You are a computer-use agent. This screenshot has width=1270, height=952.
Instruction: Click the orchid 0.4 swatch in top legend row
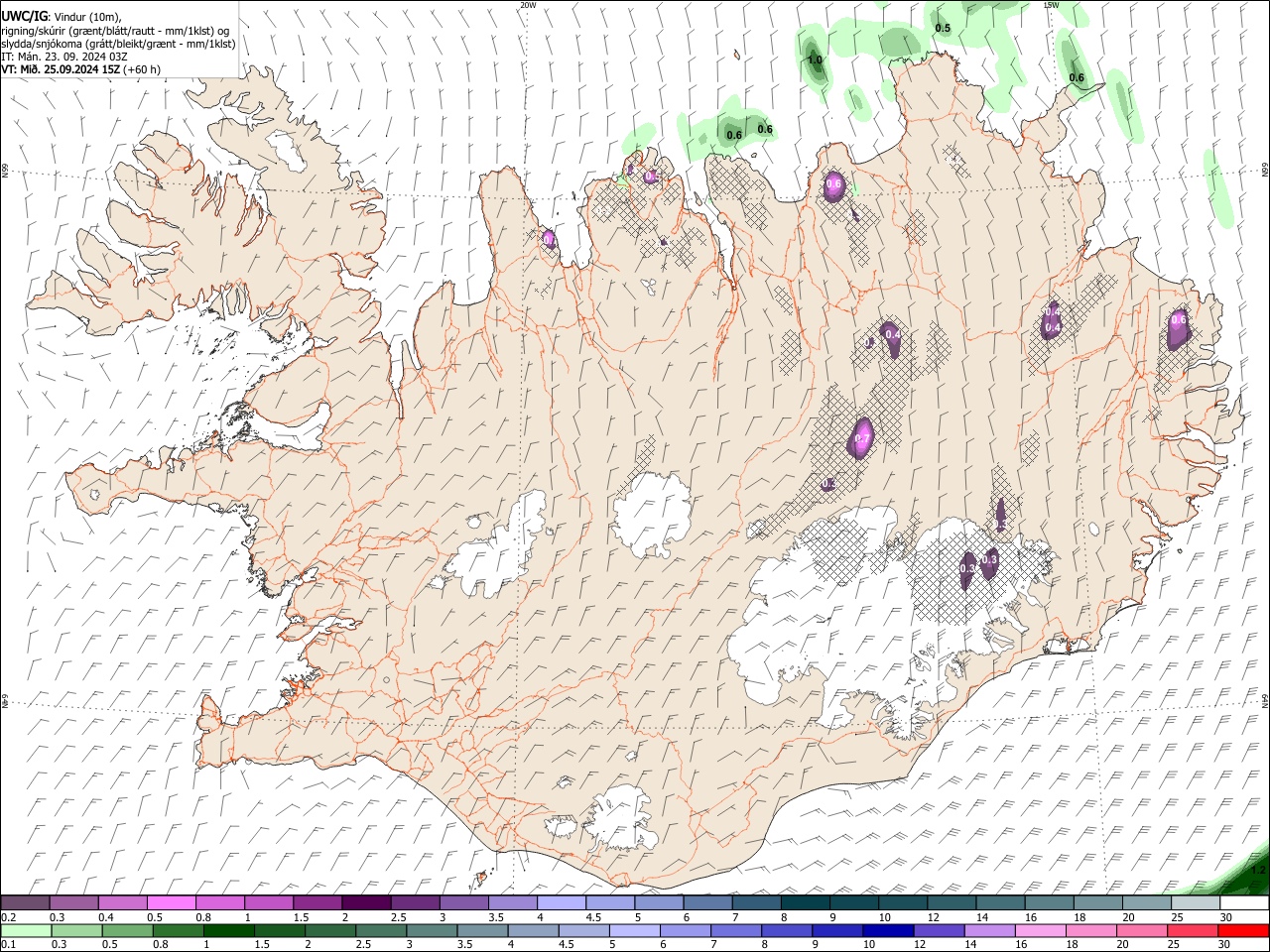click(123, 903)
